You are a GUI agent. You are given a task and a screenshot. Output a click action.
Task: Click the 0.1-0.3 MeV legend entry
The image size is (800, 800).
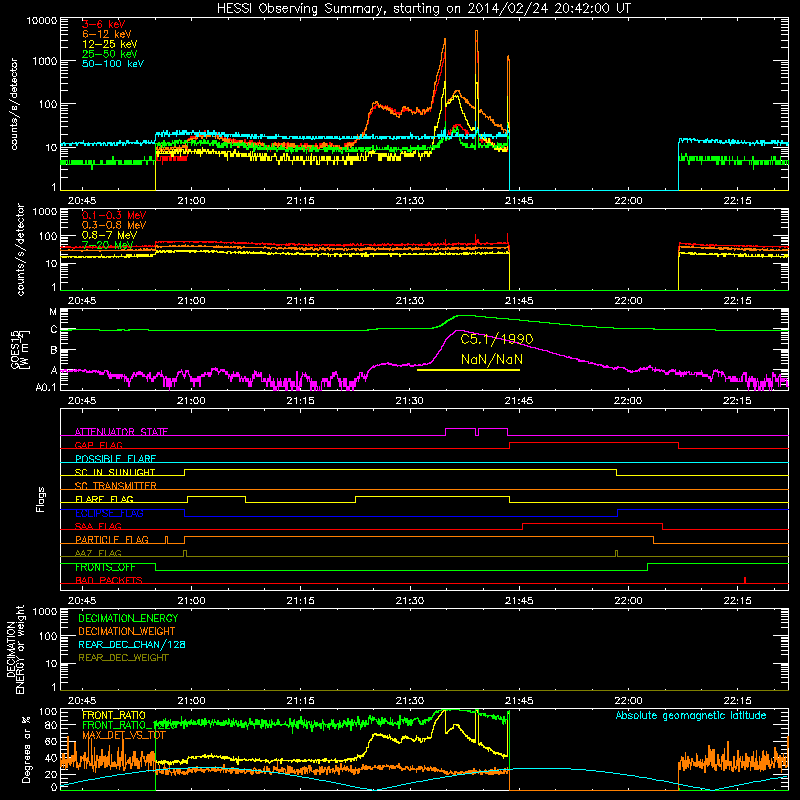click(x=114, y=215)
